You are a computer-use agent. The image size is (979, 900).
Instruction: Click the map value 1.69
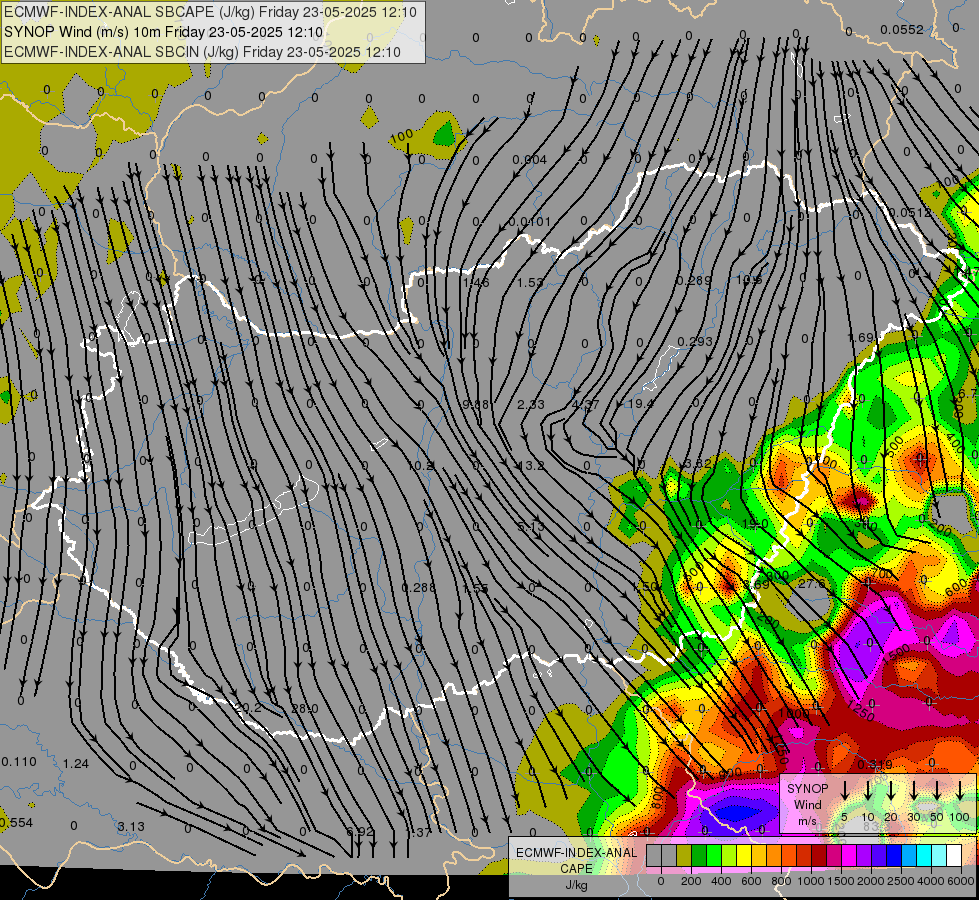(x=860, y=338)
